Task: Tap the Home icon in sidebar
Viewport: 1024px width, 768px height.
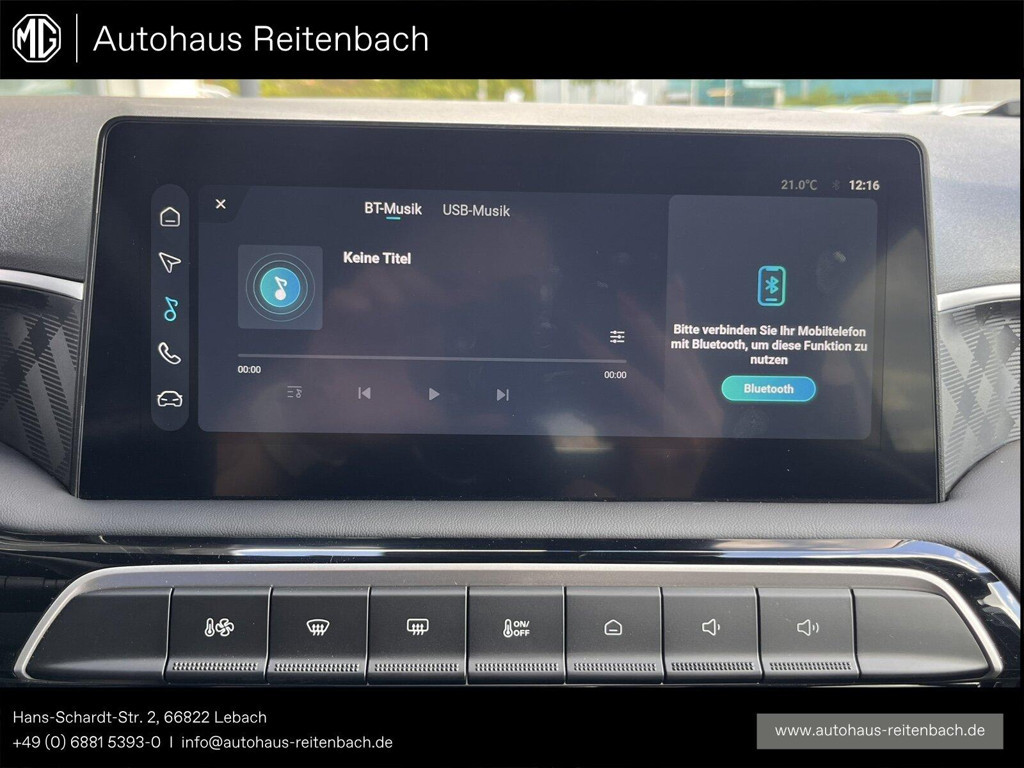Action: coord(170,217)
